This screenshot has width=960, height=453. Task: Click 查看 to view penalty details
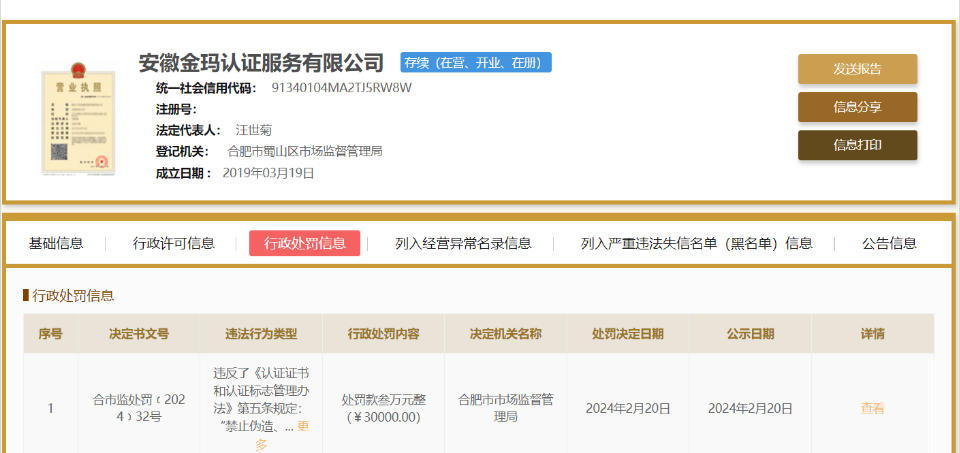coord(872,408)
